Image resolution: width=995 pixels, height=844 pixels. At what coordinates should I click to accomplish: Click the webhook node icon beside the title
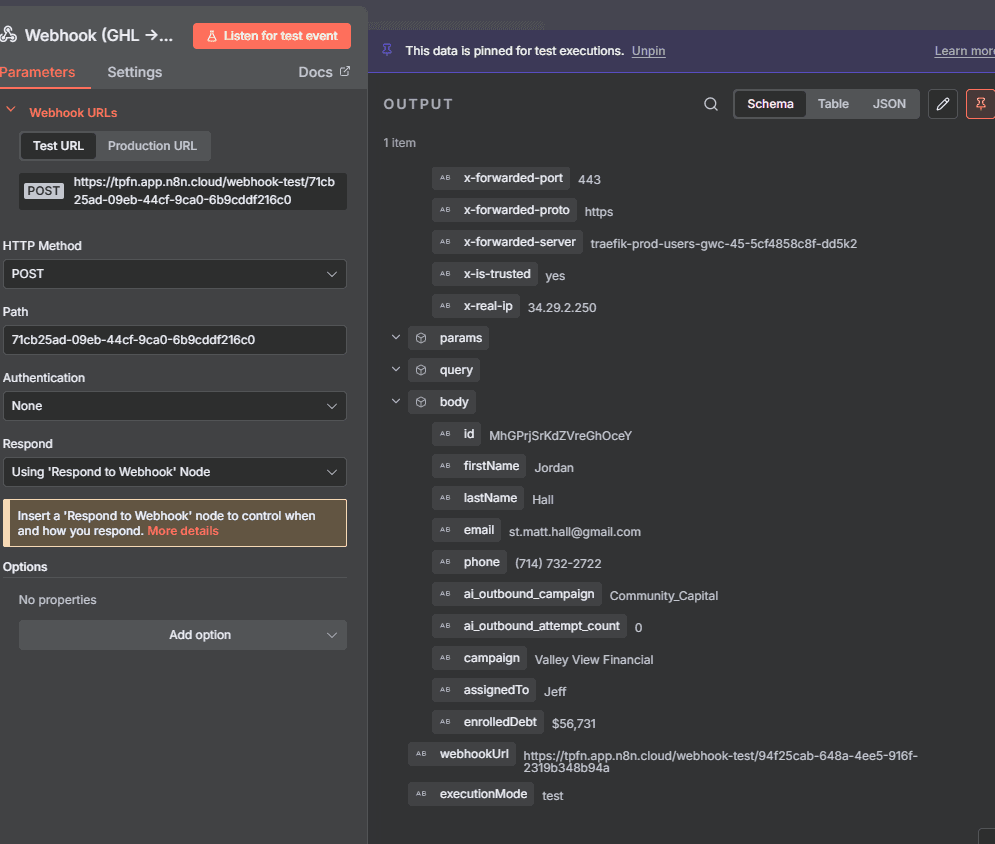tap(8, 35)
